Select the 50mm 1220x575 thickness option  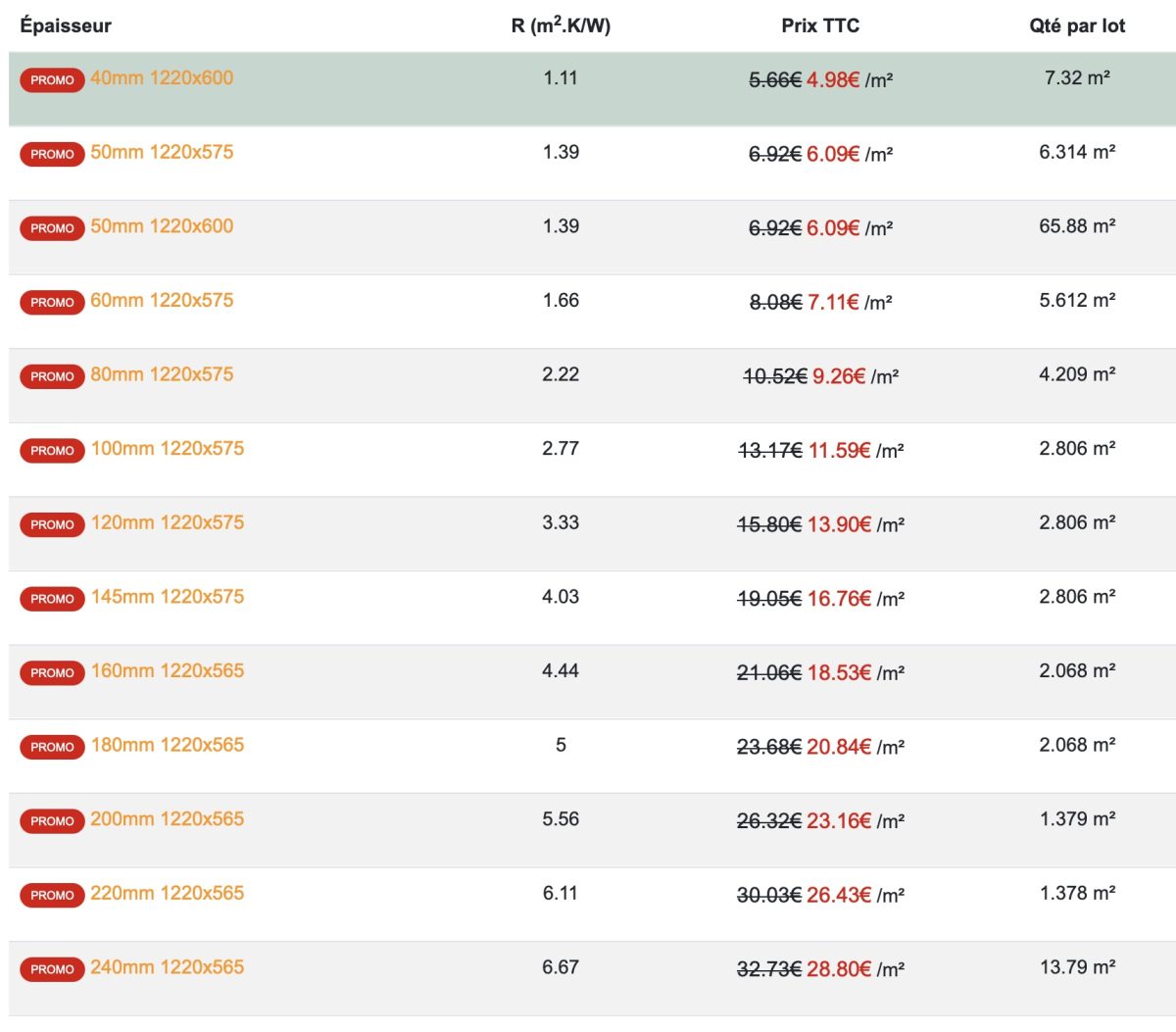[x=162, y=152]
